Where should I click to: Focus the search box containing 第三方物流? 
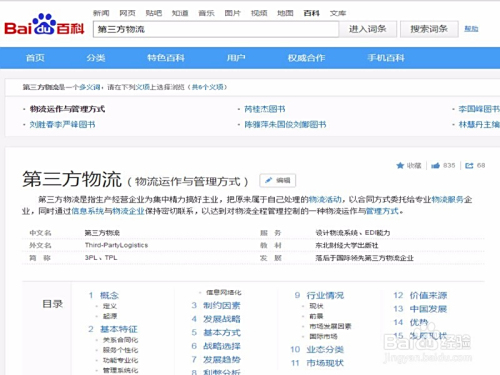216,29
